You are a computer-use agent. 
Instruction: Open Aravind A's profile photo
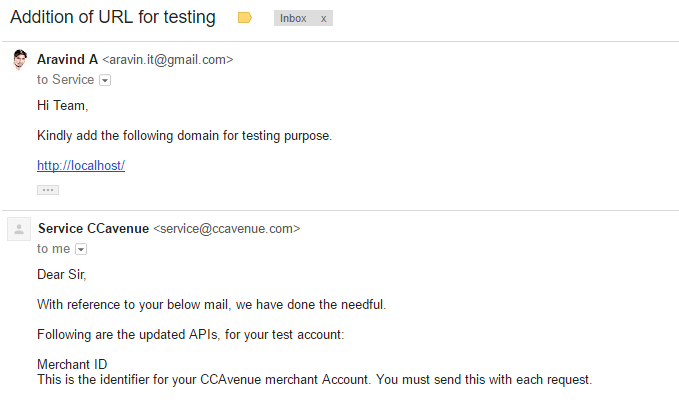[x=19, y=60]
